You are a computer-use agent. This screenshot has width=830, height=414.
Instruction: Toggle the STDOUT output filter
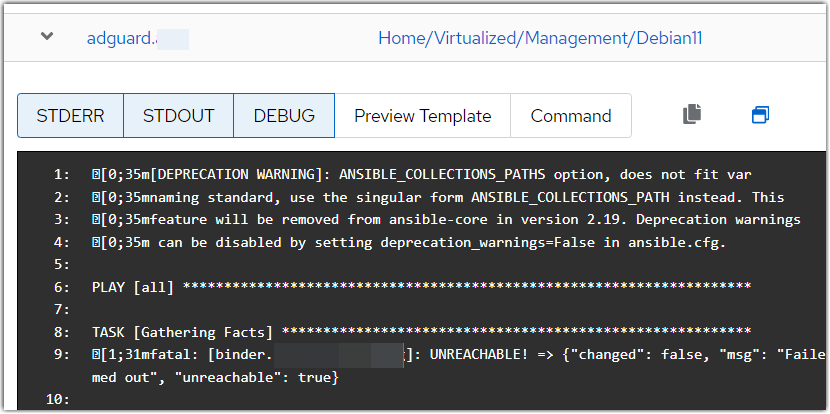pyautogui.click(x=178, y=116)
